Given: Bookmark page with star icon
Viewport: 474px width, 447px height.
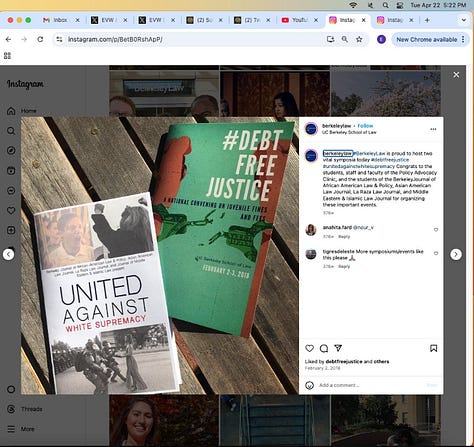Looking at the screenshot, I should [x=359, y=39].
